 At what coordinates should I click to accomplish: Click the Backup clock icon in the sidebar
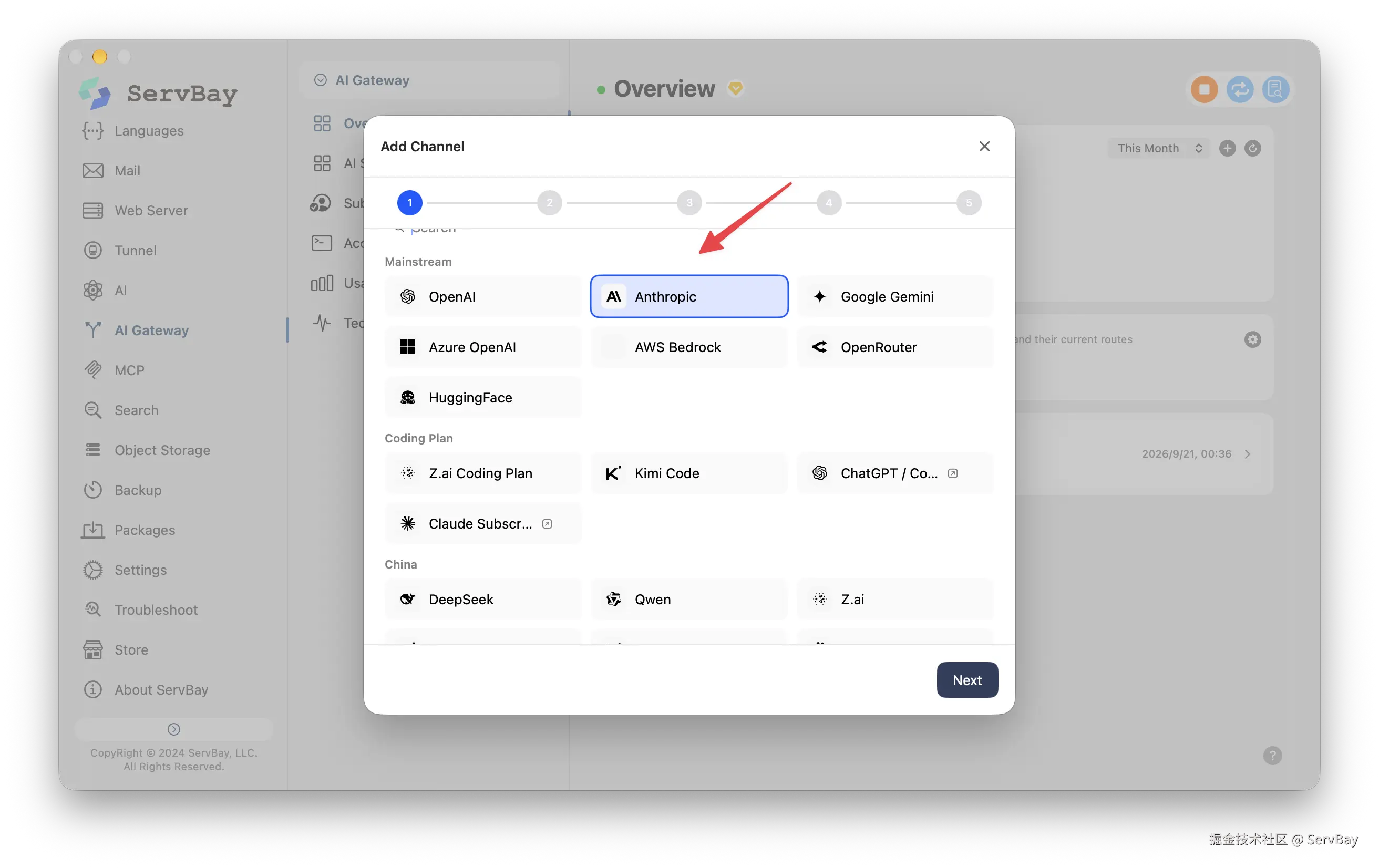point(93,490)
